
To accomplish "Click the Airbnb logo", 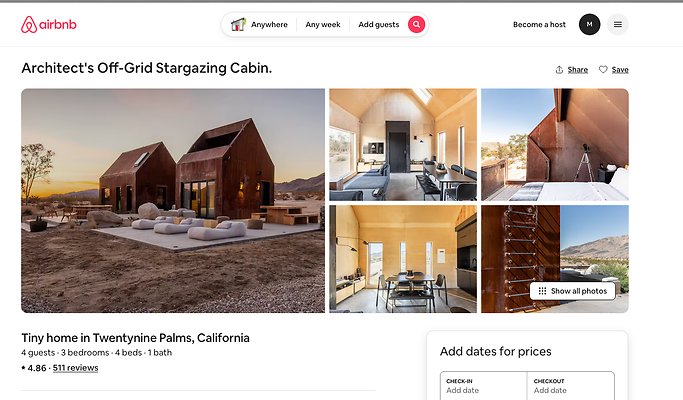I will [x=48, y=25].
